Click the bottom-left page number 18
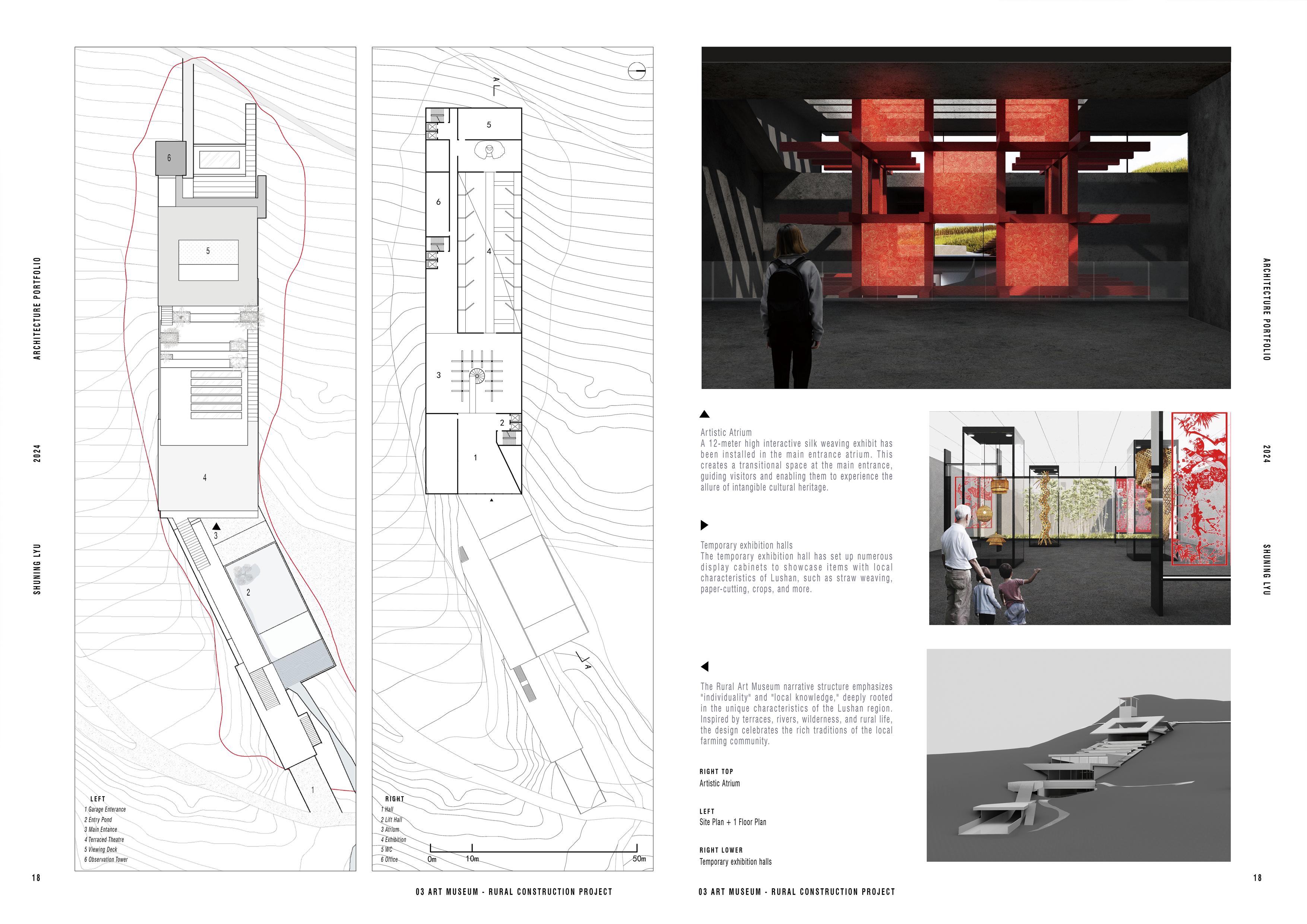1307x924 pixels. 36,877
